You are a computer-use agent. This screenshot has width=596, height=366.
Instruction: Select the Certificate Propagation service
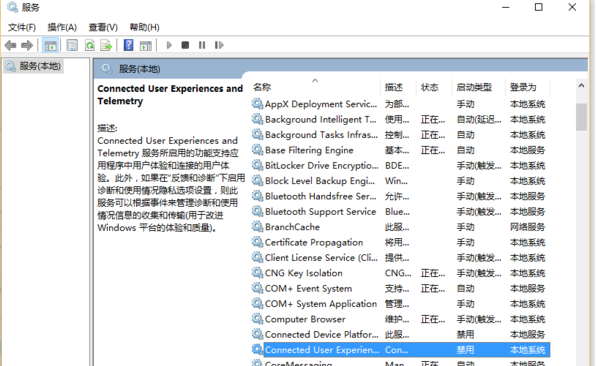click(x=401, y=242)
